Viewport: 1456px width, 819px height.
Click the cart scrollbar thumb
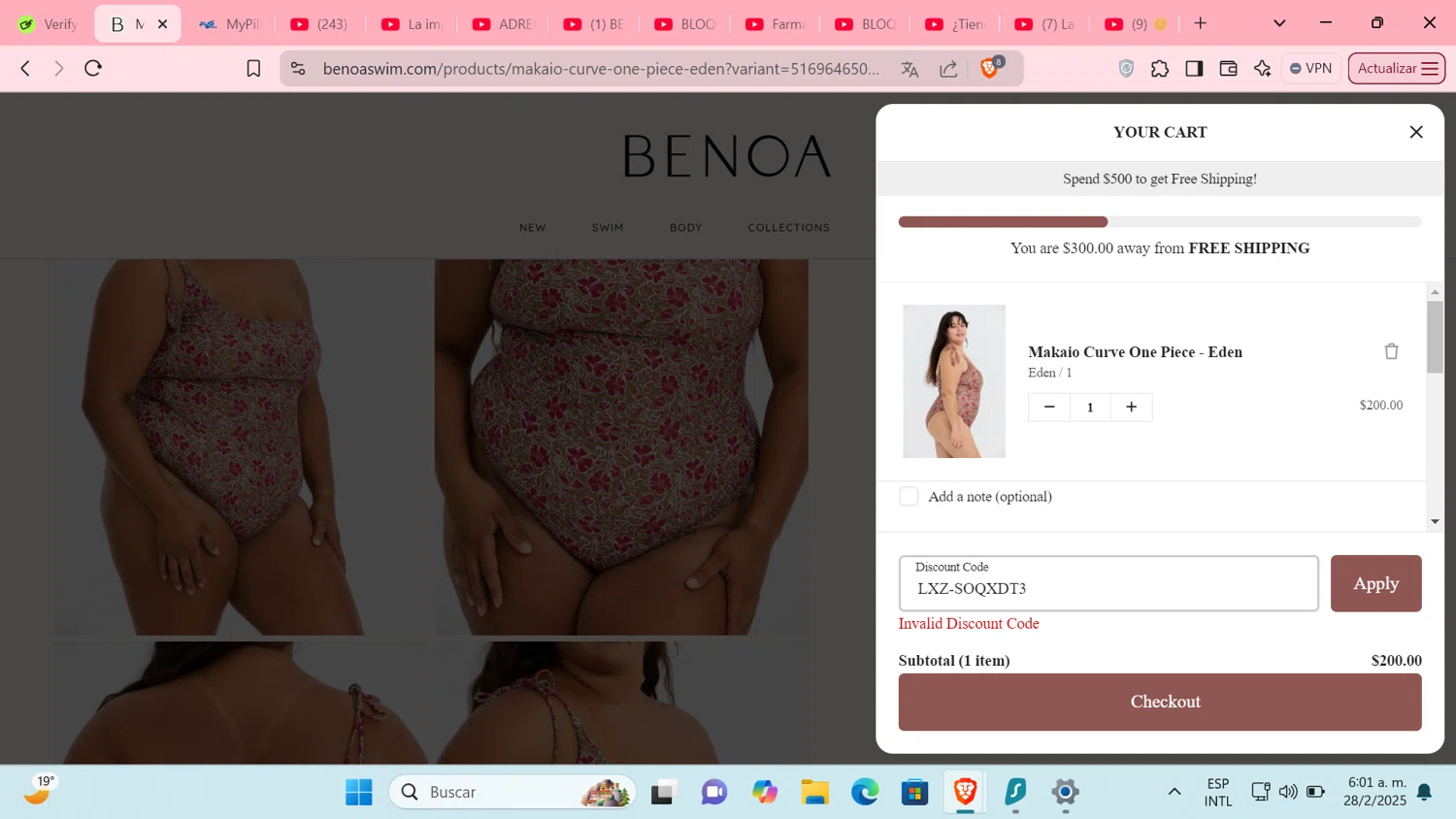[1435, 337]
